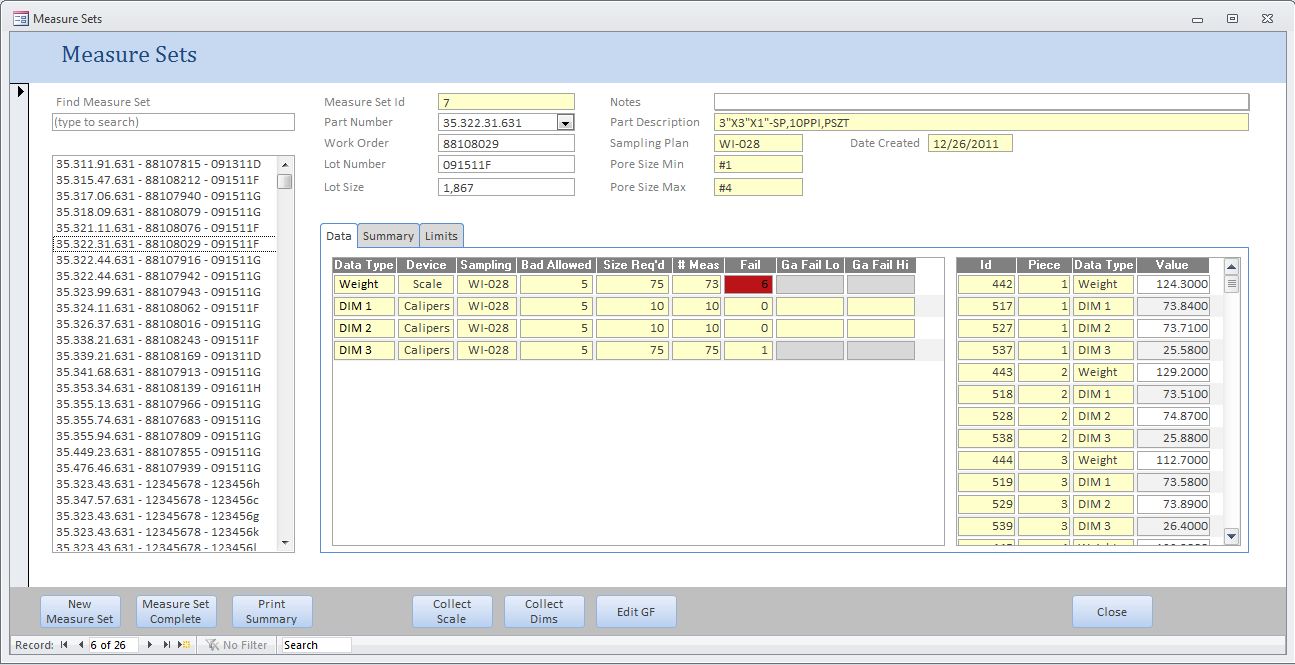Switch to the Summary tab

tap(388, 236)
